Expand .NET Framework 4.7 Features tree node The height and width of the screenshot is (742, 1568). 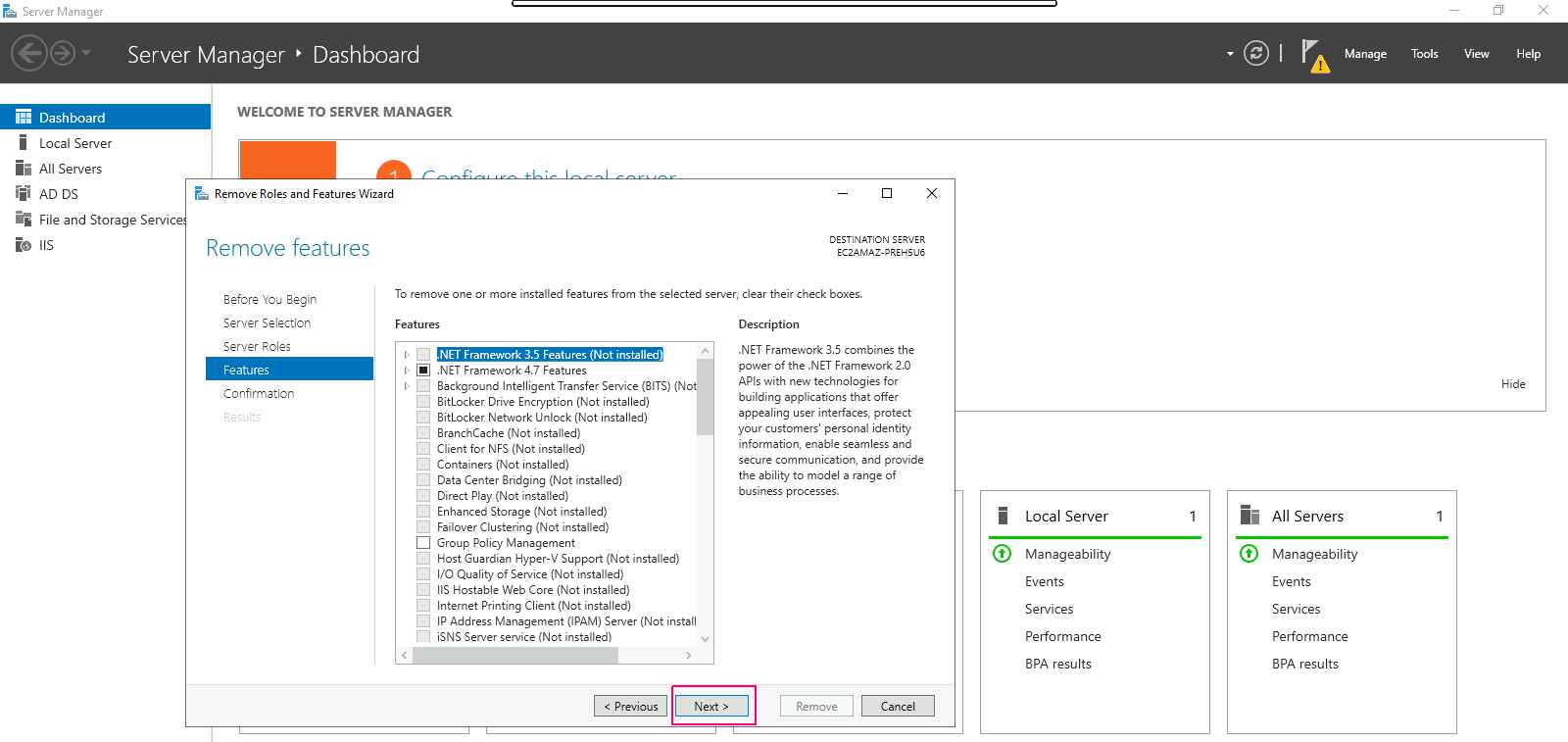click(x=407, y=371)
